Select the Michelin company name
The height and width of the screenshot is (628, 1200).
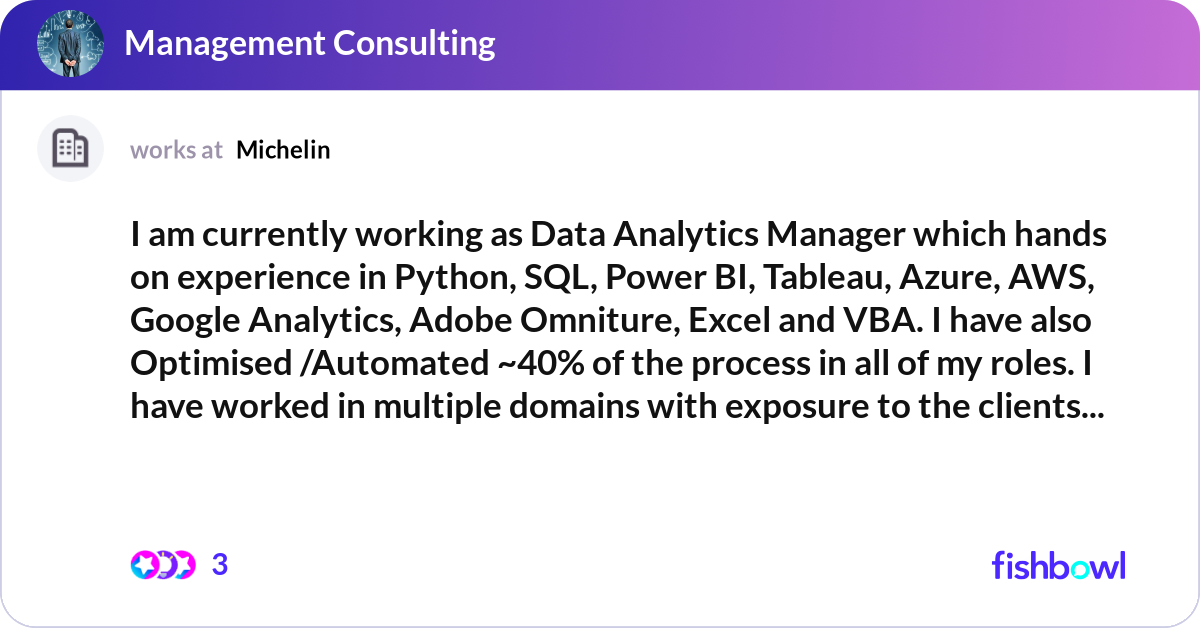284,150
